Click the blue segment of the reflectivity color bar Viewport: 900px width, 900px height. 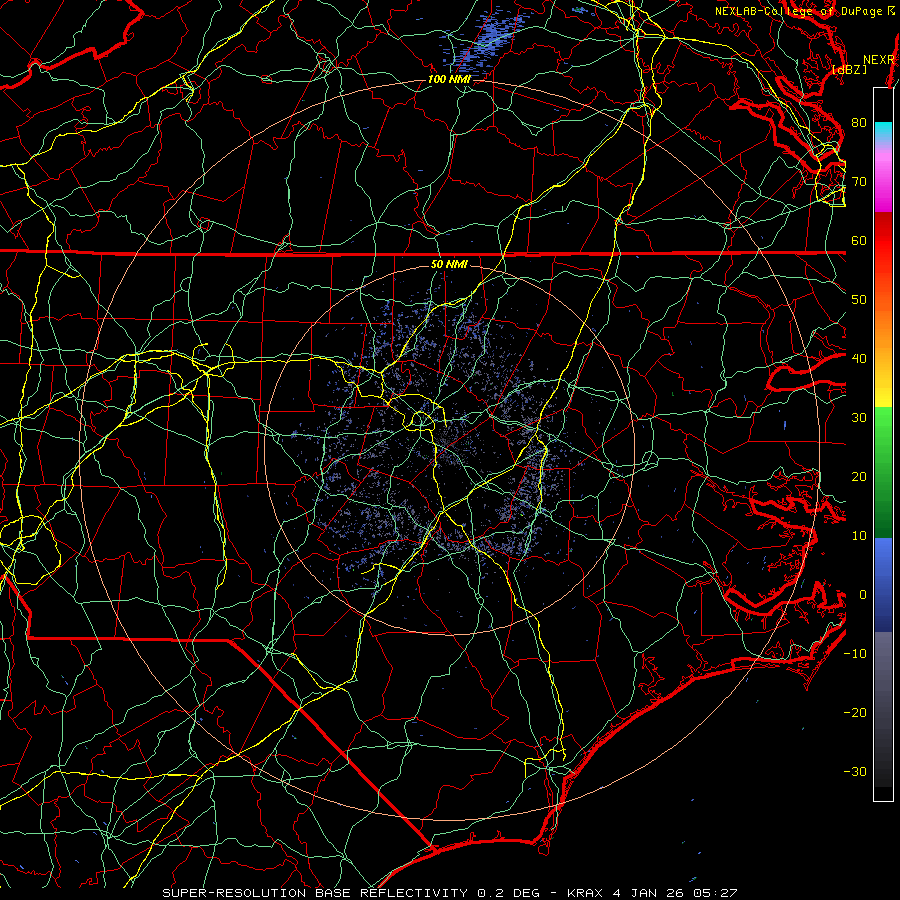(x=883, y=585)
